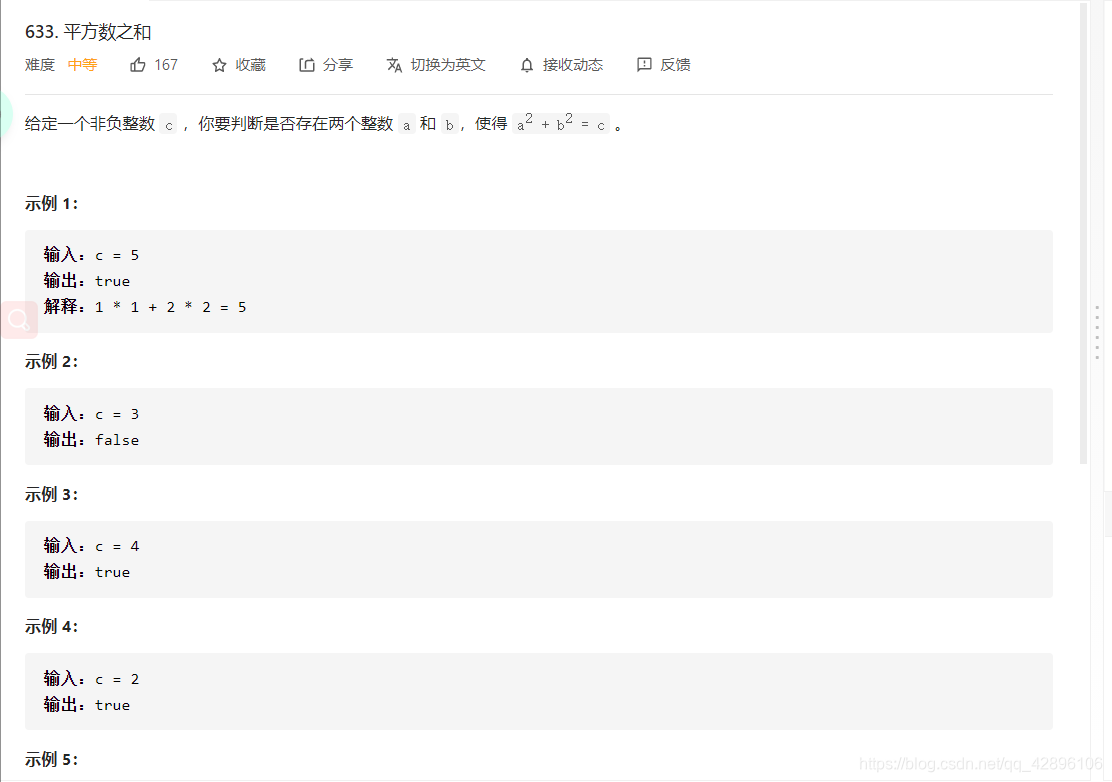Expand the panel using the right-edge dotted handle

1098,330
